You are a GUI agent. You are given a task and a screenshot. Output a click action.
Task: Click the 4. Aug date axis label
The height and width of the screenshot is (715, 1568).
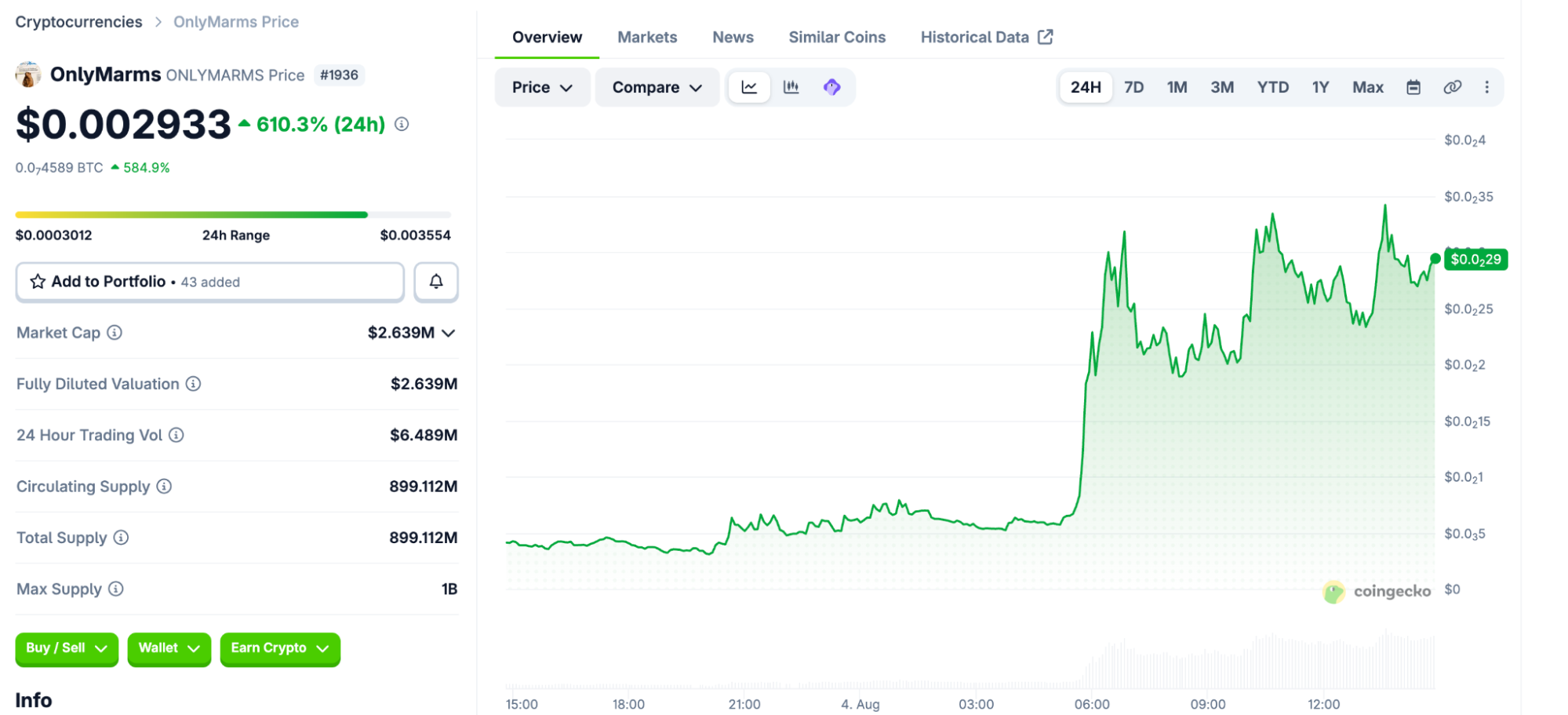point(860,704)
